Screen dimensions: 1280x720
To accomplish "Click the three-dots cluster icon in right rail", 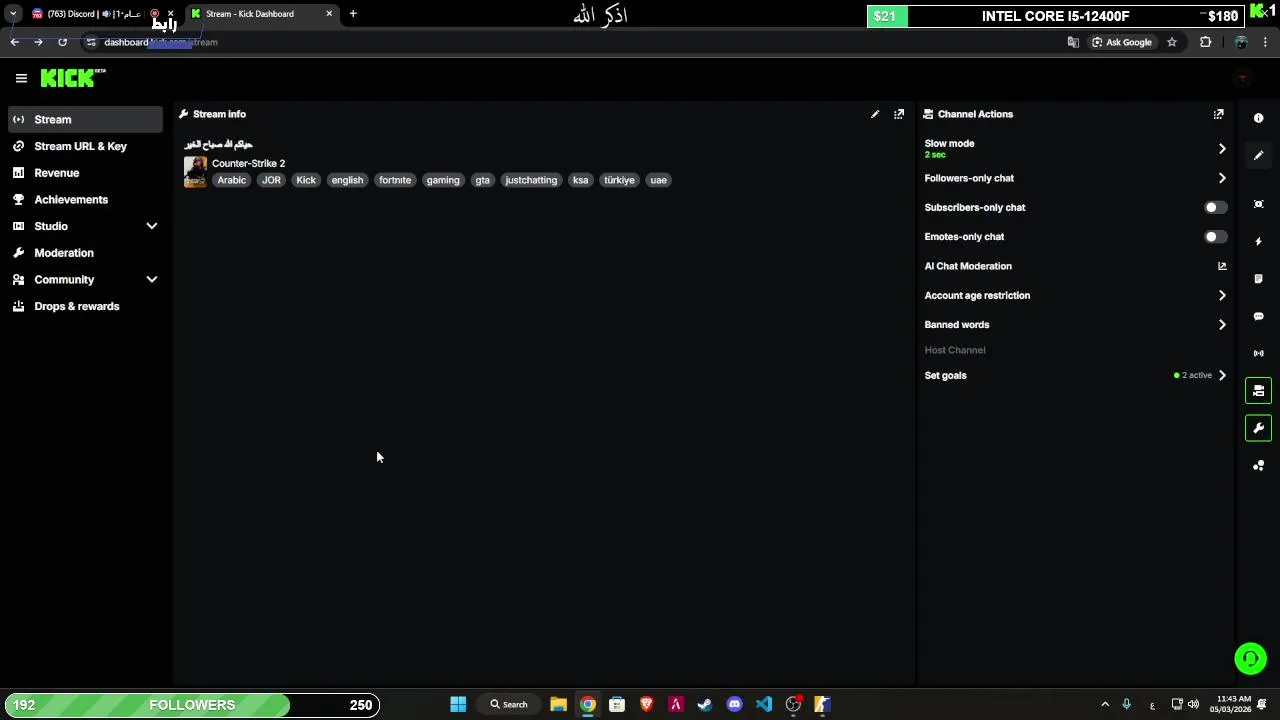I will (1259, 466).
